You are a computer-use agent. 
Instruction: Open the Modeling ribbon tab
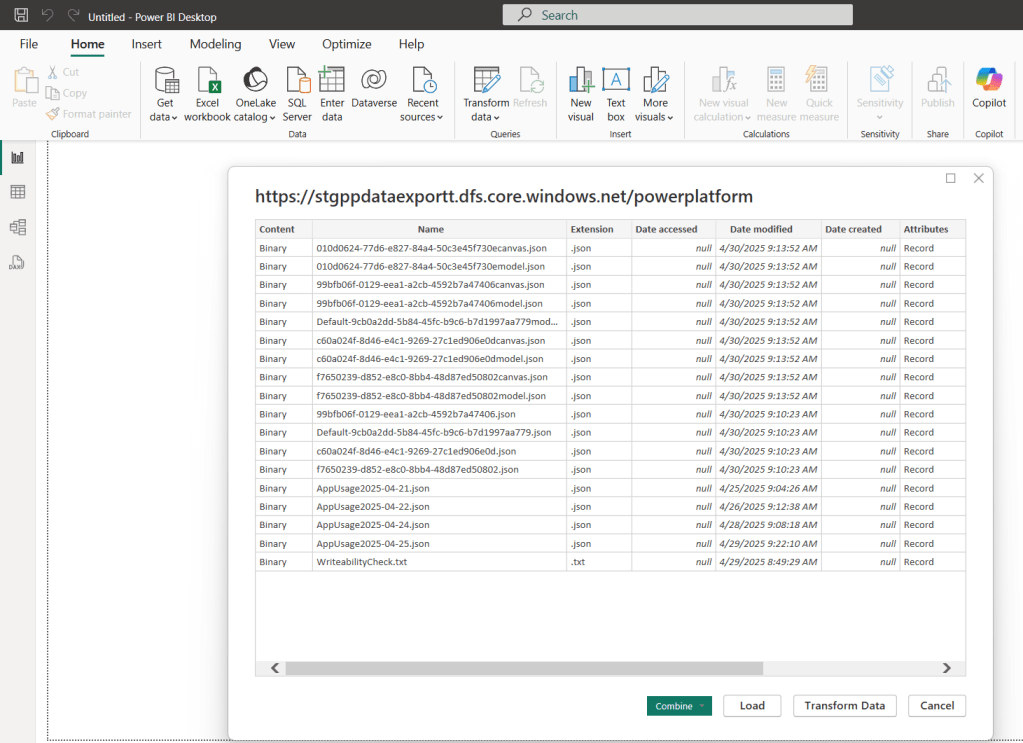pos(215,44)
